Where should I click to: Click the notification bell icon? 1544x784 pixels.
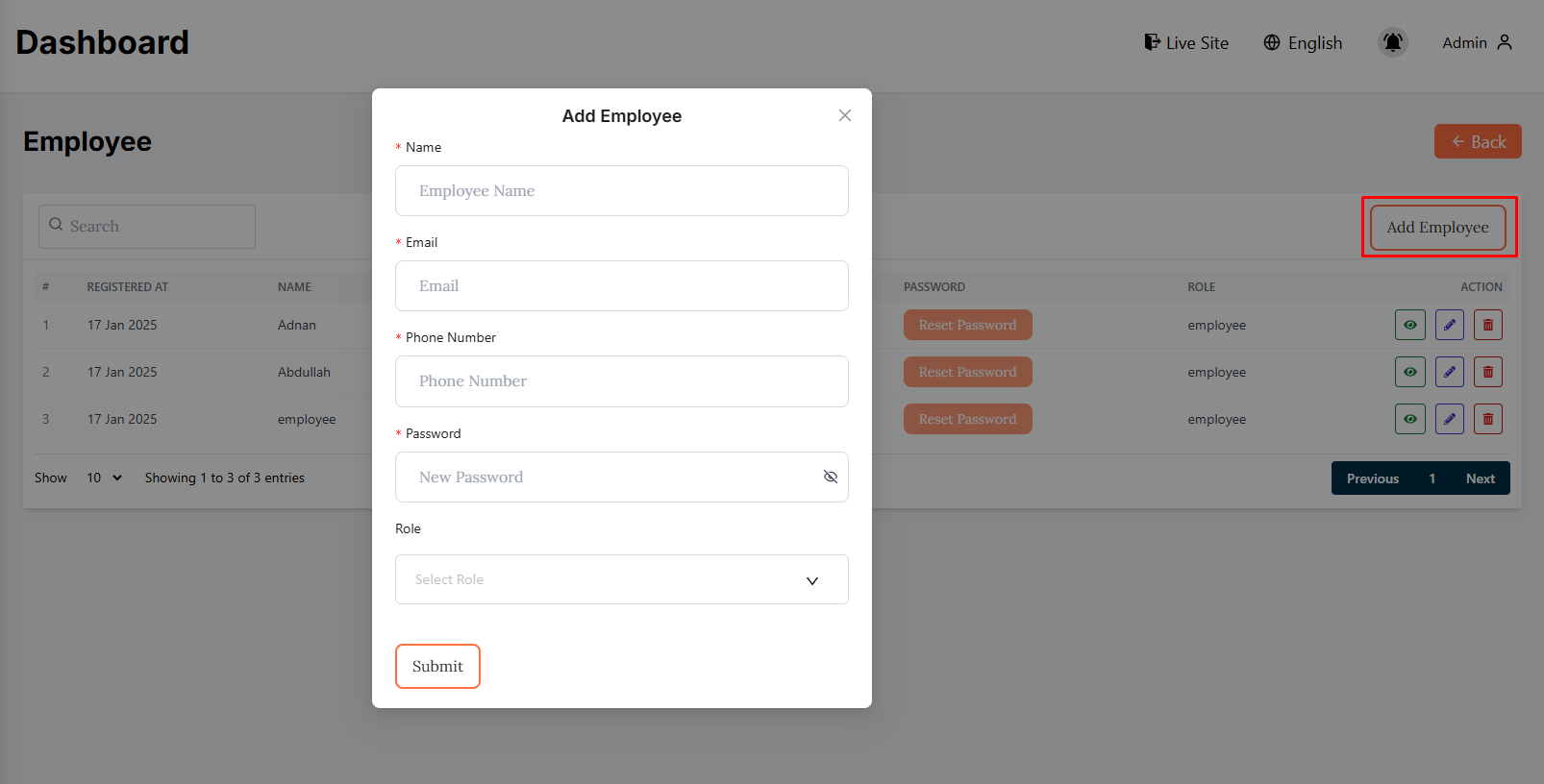pos(1392,42)
